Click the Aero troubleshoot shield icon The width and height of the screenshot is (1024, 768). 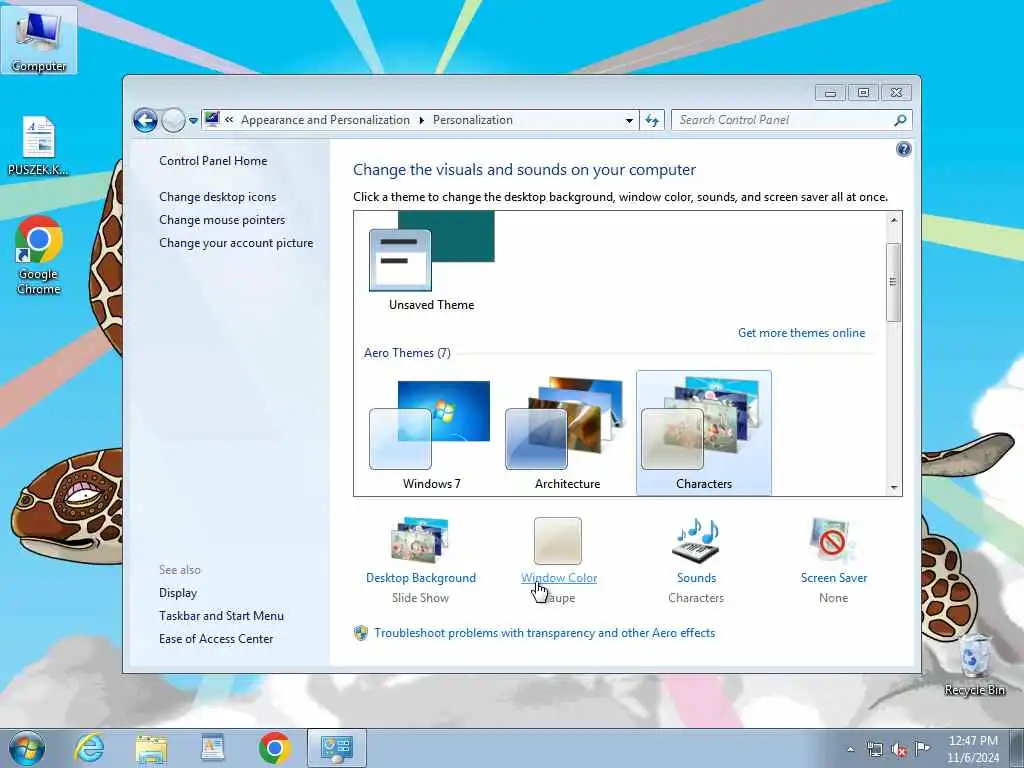click(360, 633)
